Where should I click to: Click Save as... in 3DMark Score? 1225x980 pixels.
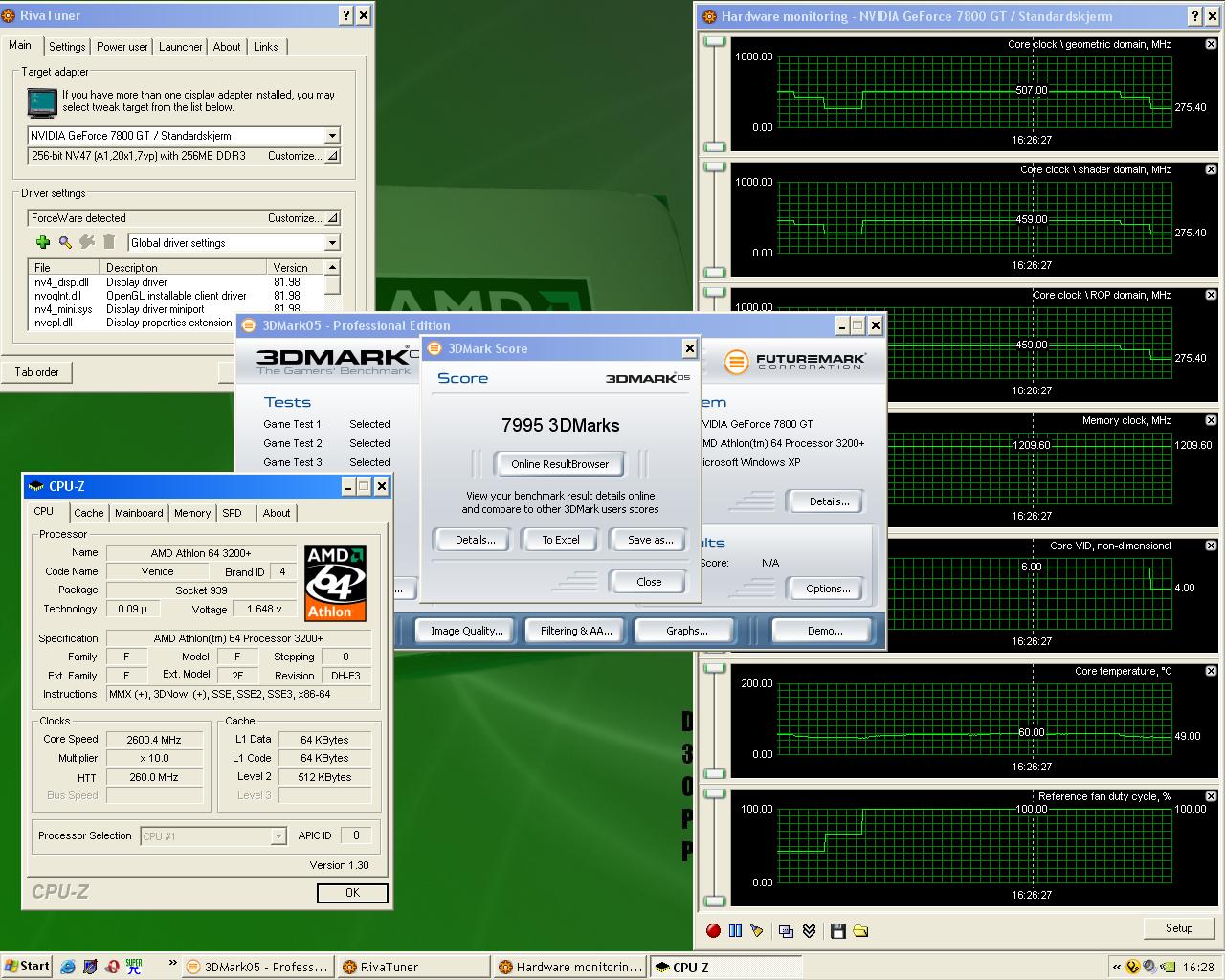[651, 540]
